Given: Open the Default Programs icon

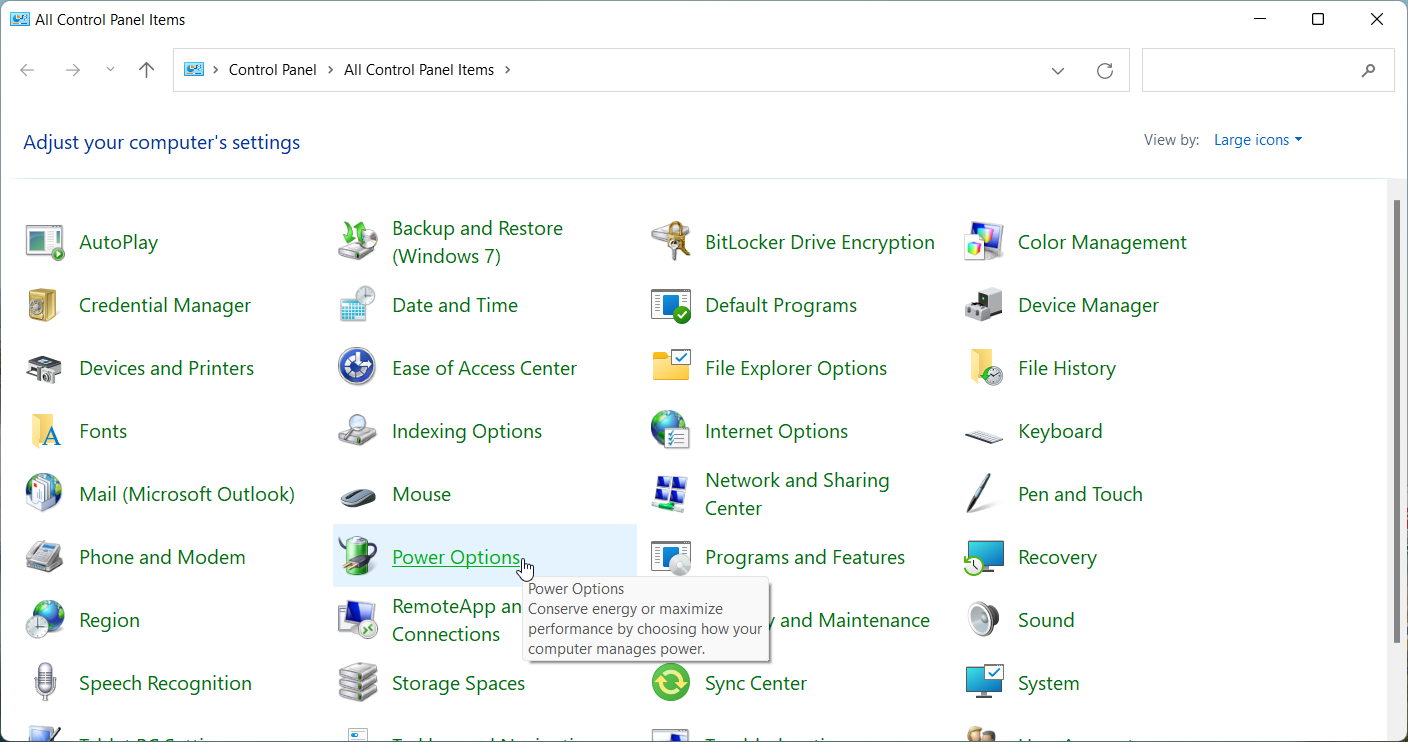Looking at the screenshot, I should [671, 305].
